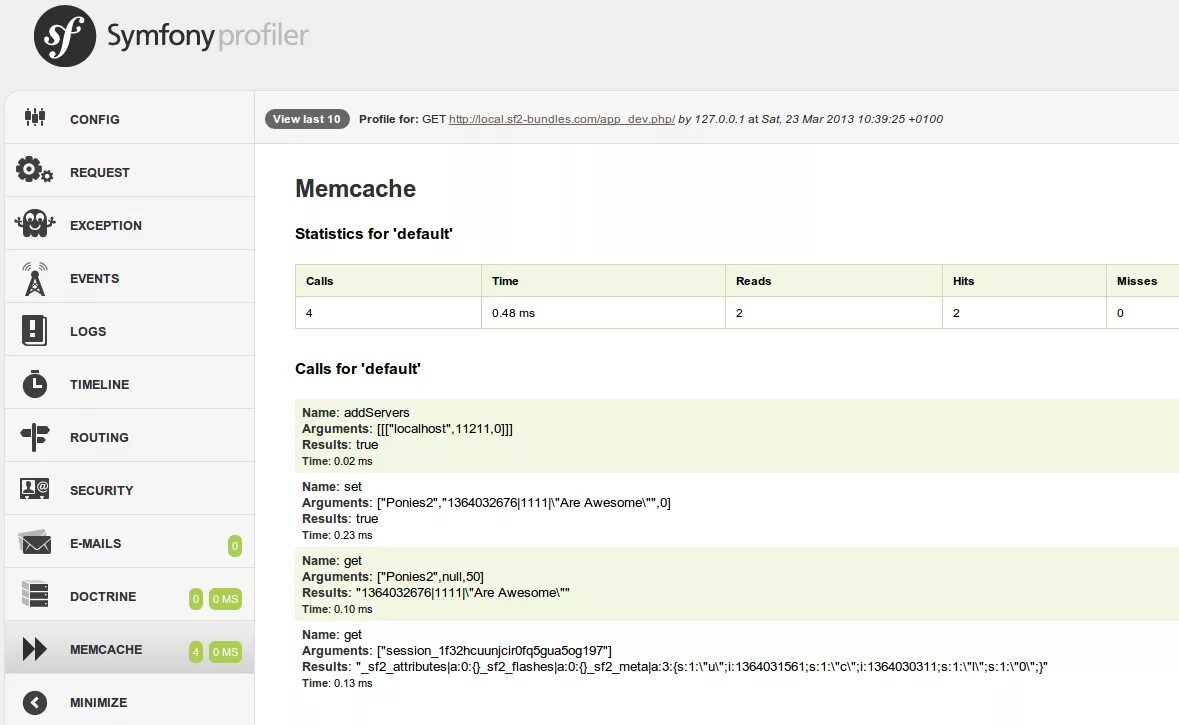Click the Calls value cell 4
This screenshot has width=1179, height=725.
click(x=388, y=313)
